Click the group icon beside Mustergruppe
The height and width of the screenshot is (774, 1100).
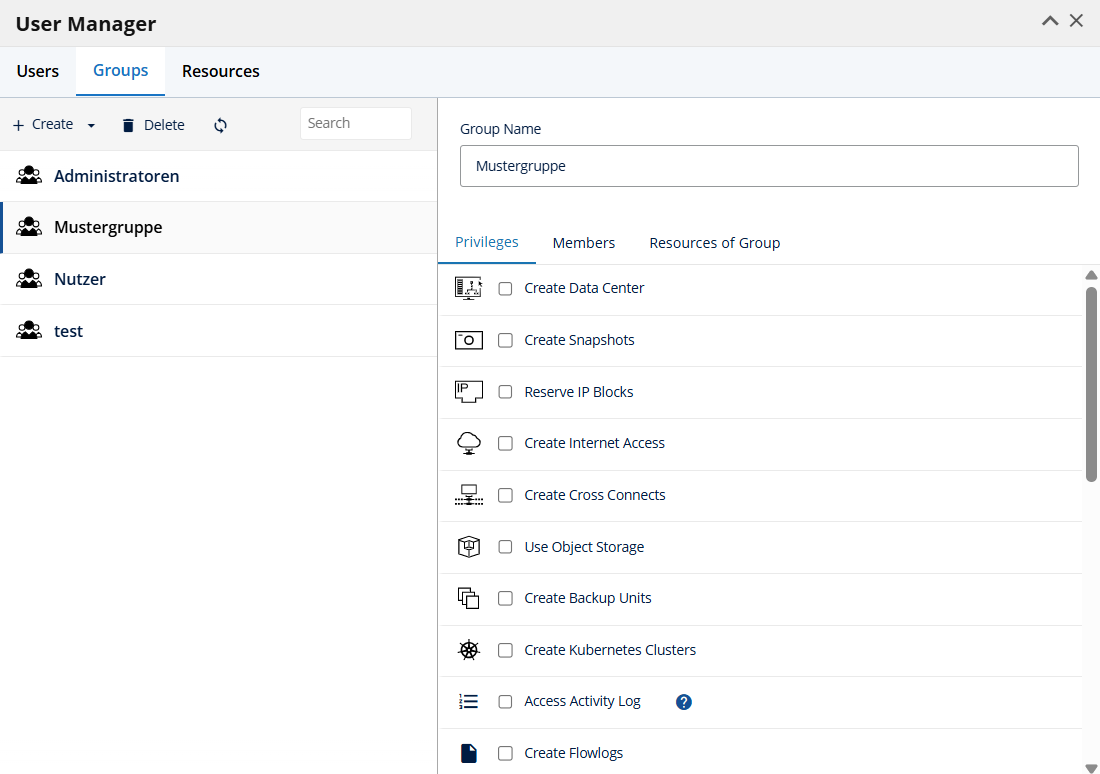point(29,227)
